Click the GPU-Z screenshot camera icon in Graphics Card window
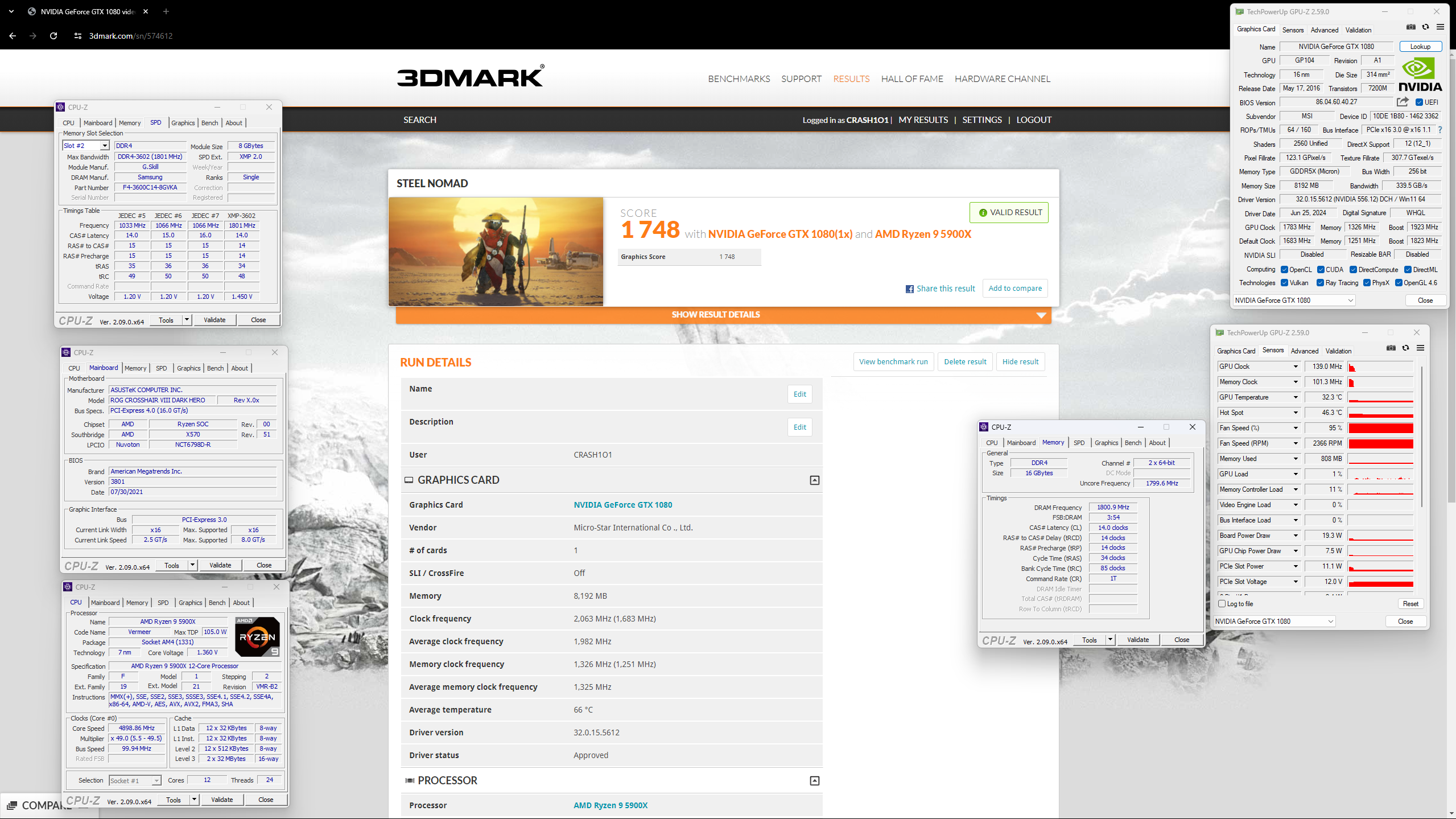This screenshot has width=1456, height=819. [1411, 27]
